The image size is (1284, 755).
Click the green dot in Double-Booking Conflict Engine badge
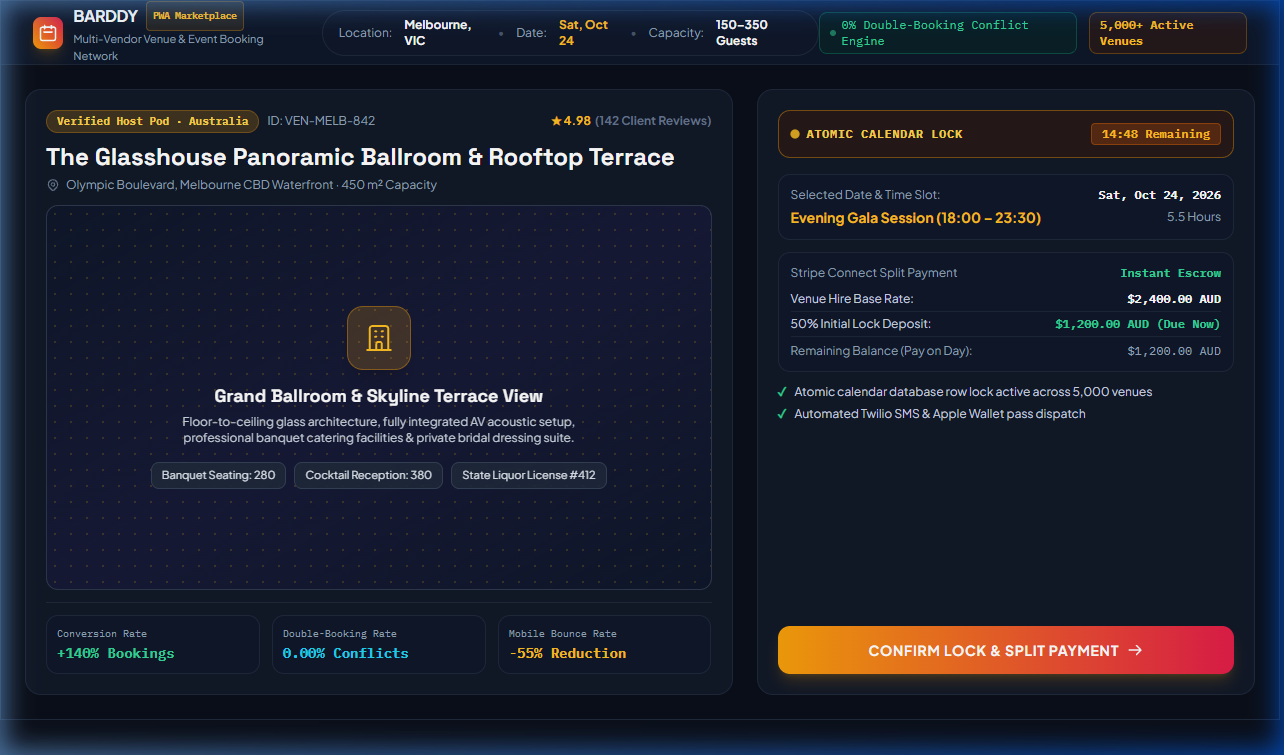833,33
